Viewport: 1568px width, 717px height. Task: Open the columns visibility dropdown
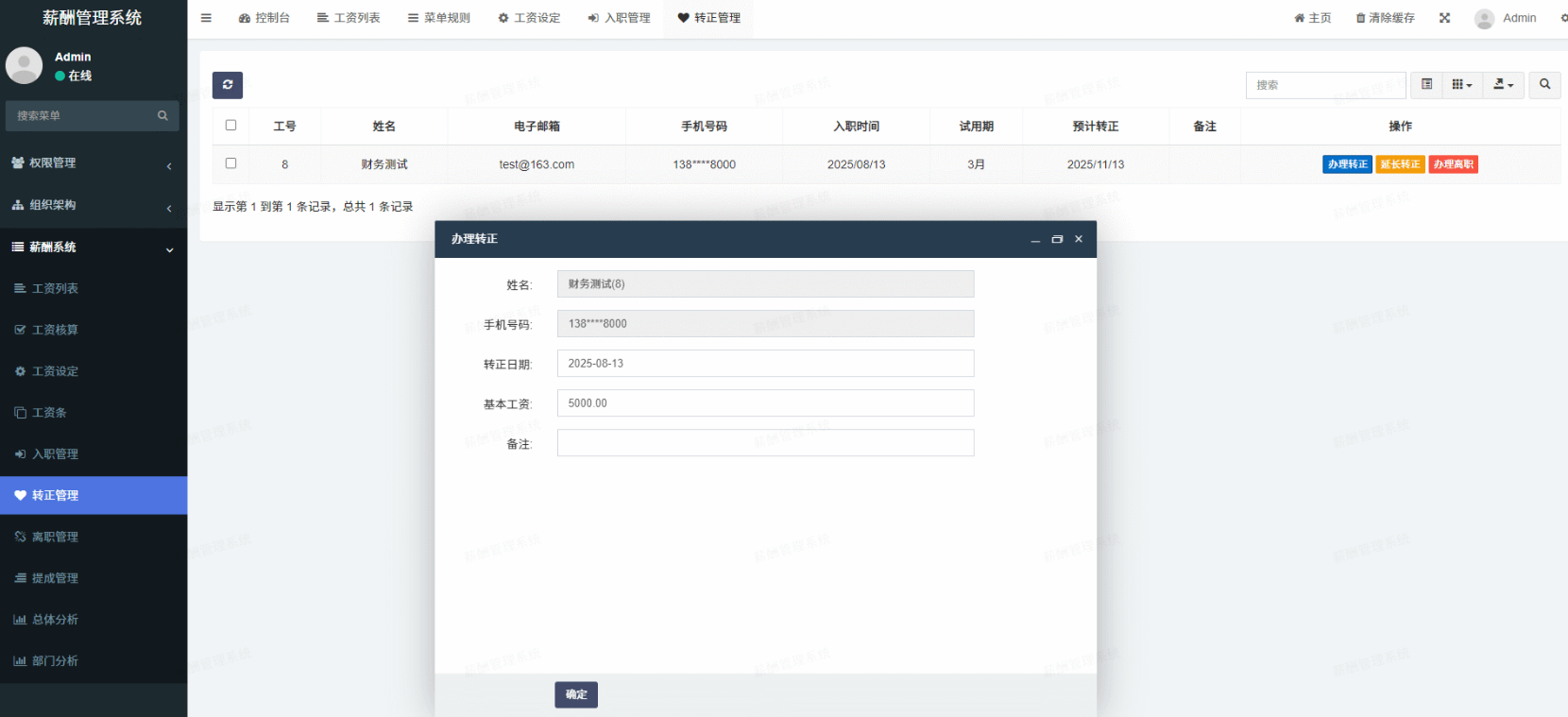click(x=1461, y=85)
